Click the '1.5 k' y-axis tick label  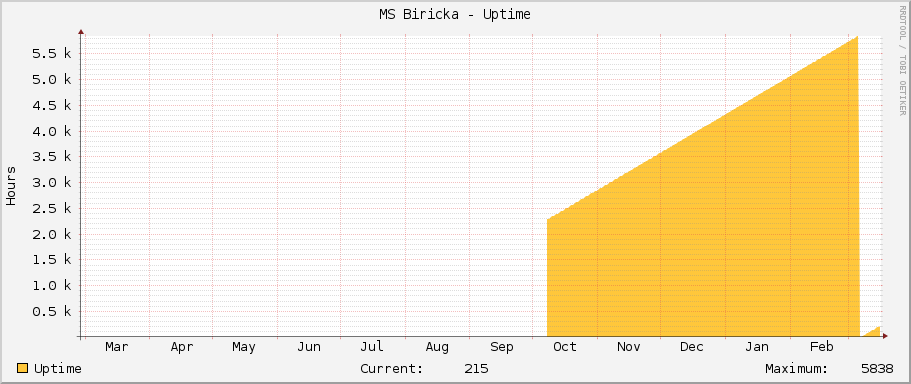[52, 260]
